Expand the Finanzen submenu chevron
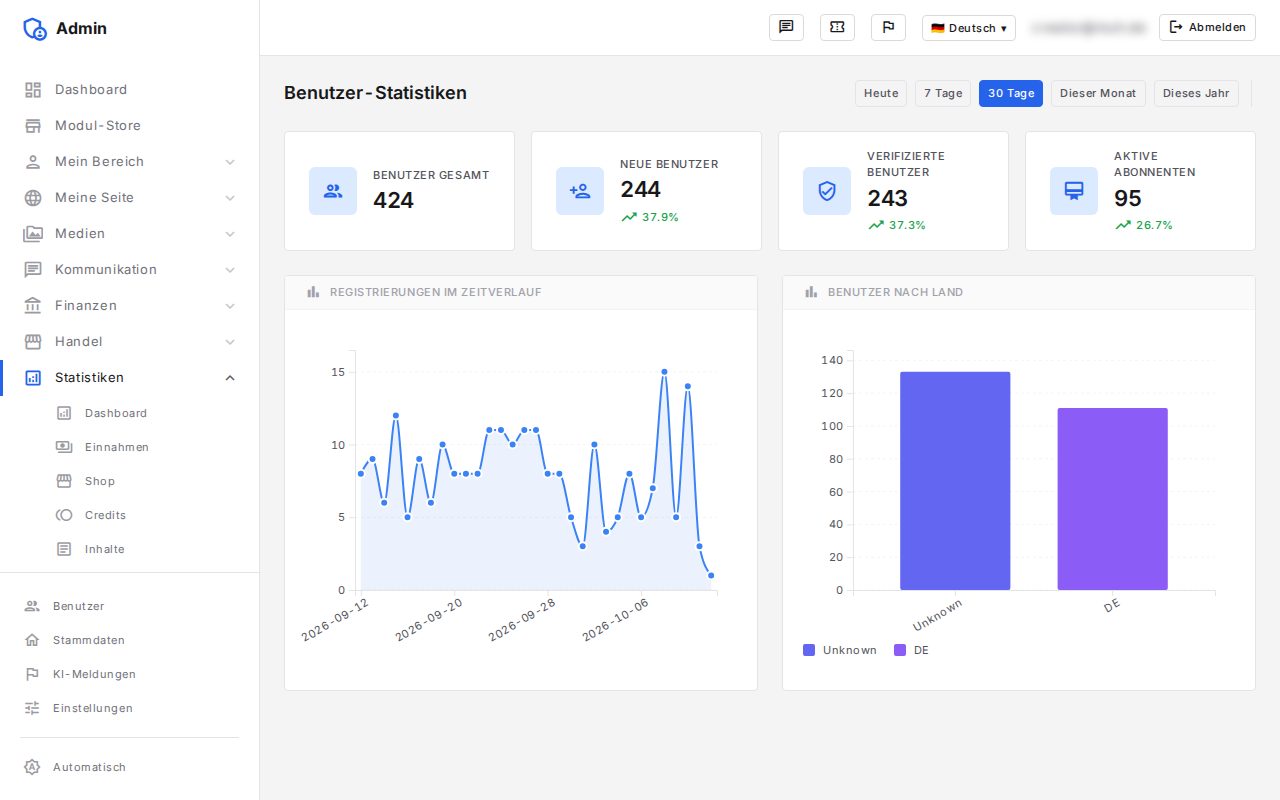This screenshot has width=1280, height=800. click(x=230, y=306)
